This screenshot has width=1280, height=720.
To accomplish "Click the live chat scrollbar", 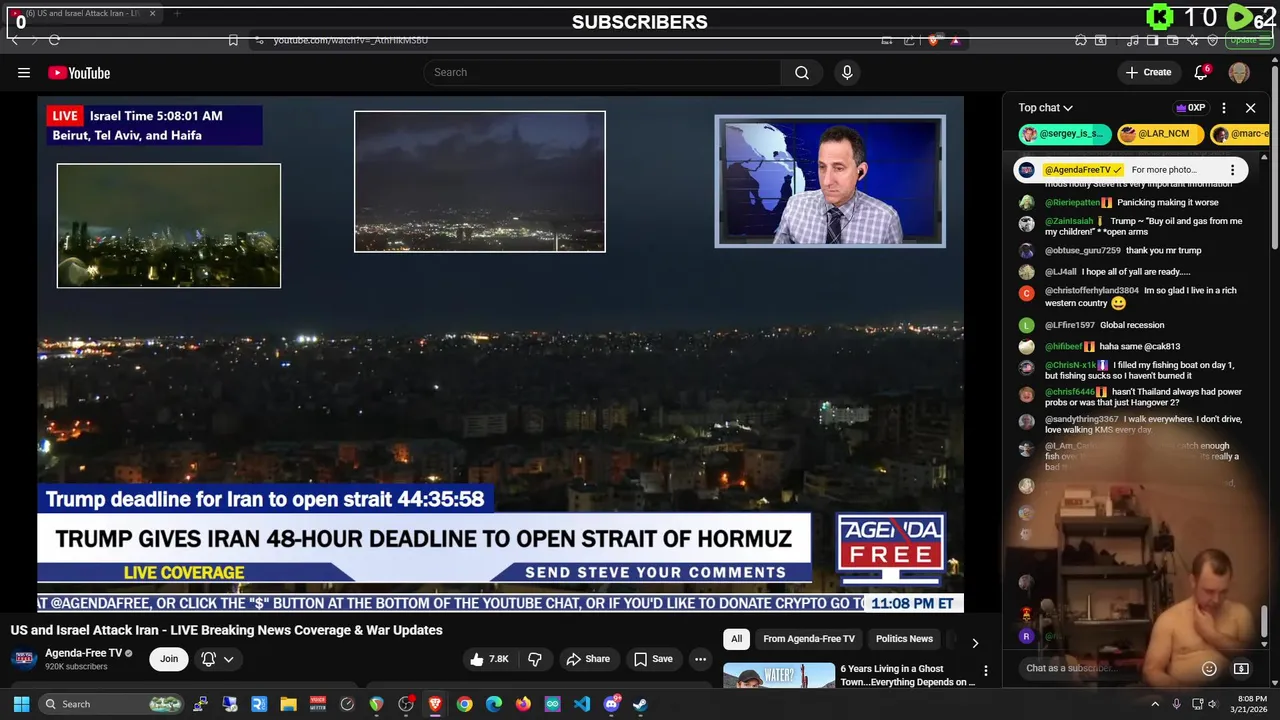I will 1265,621.
